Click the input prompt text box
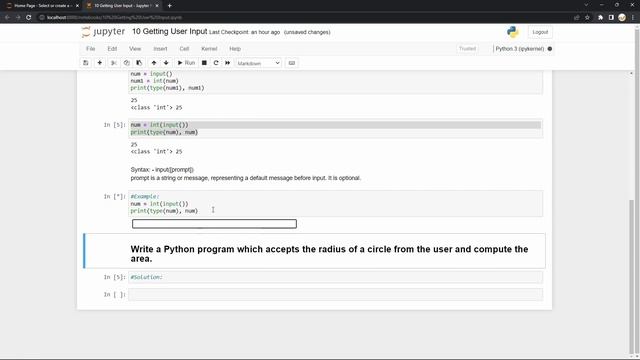640x360 pixels. point(214,224)
